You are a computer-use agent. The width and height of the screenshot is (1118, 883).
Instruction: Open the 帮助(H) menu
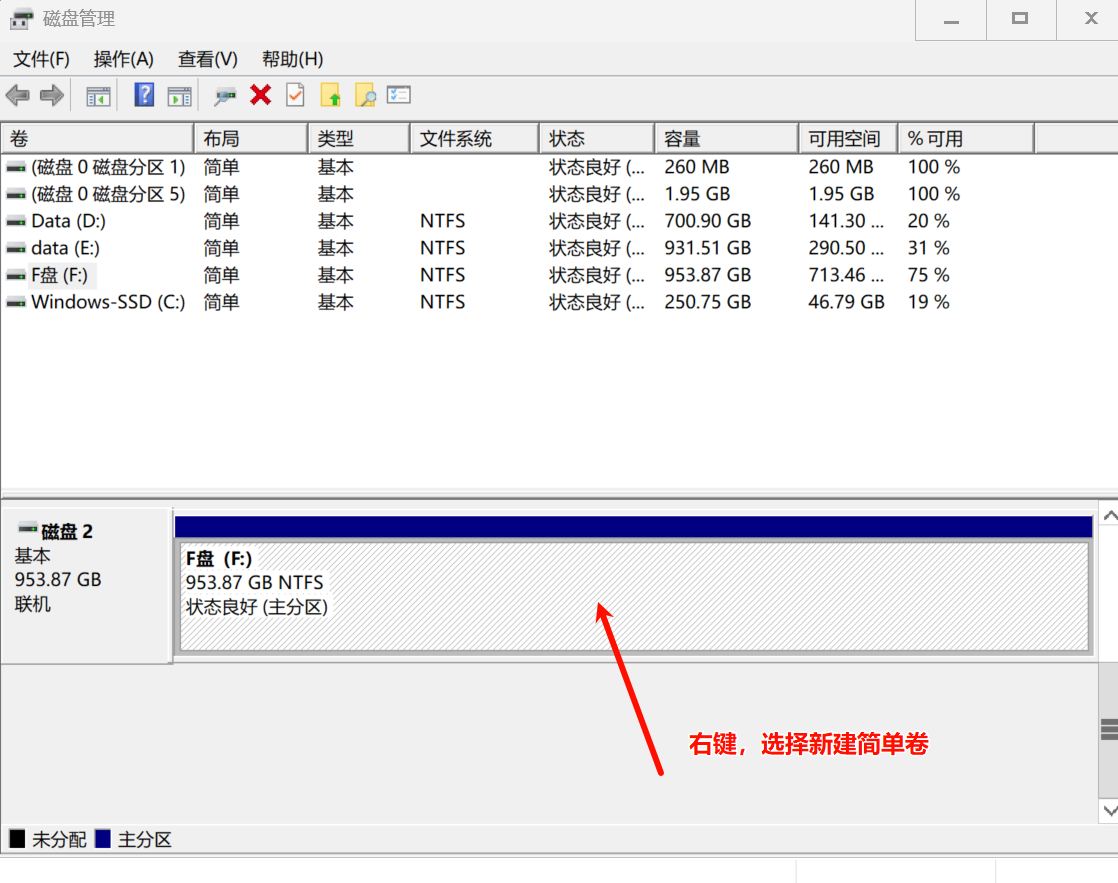292,59
